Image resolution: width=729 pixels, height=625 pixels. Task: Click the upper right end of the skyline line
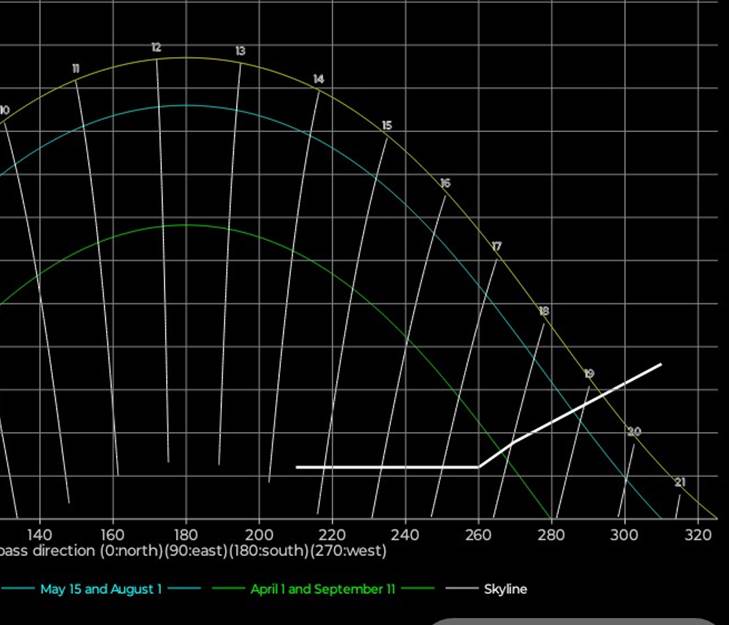[x=659, y=365]
